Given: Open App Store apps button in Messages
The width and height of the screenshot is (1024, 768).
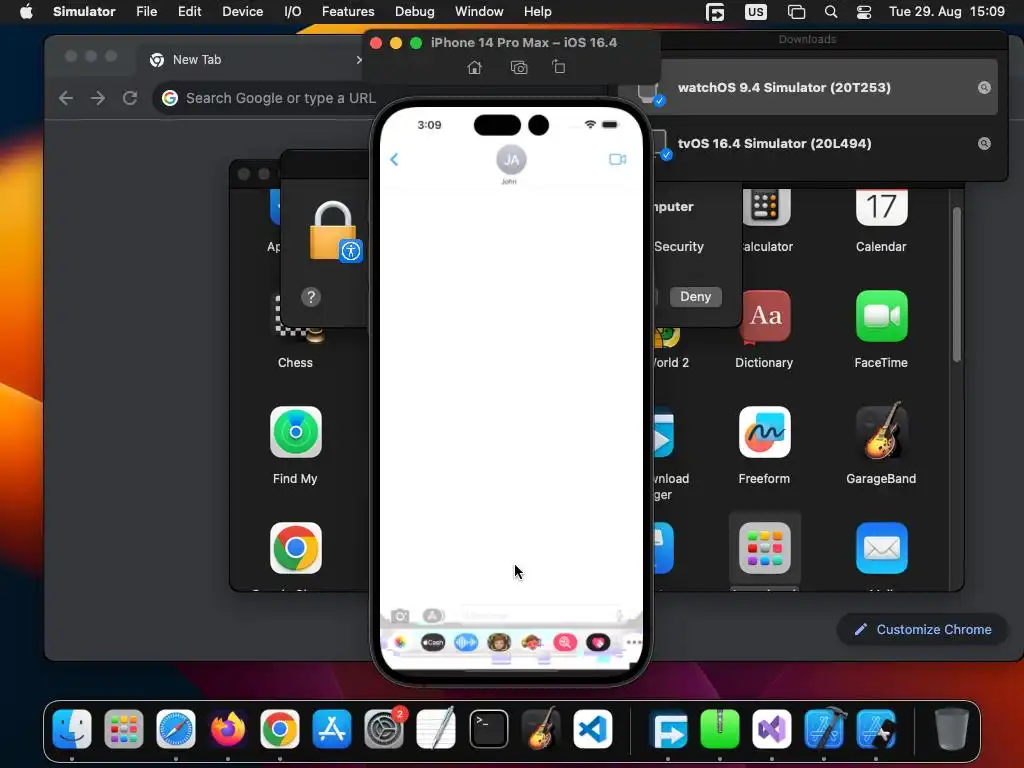Looking at the screenshot, I should click(432, 615).
